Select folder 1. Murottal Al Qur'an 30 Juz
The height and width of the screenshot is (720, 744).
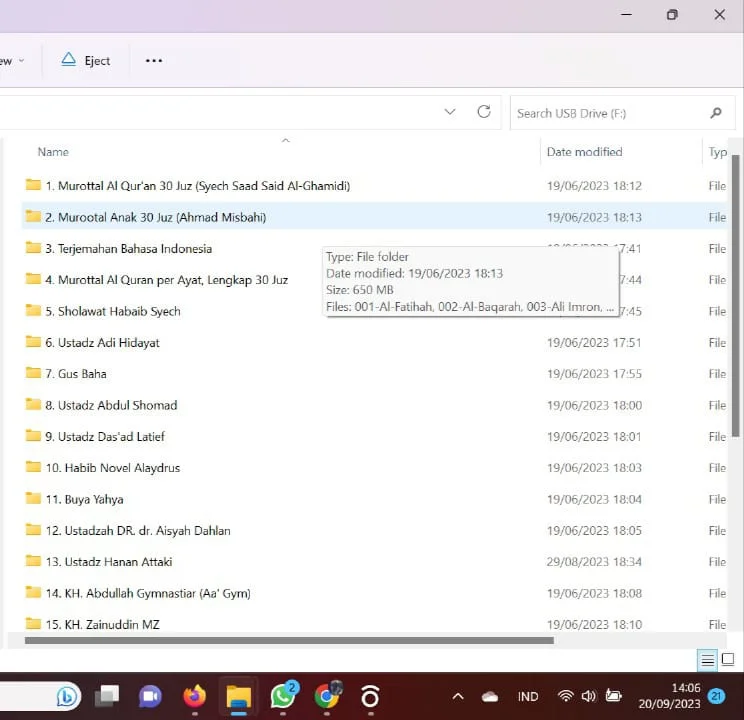point(198,186)
